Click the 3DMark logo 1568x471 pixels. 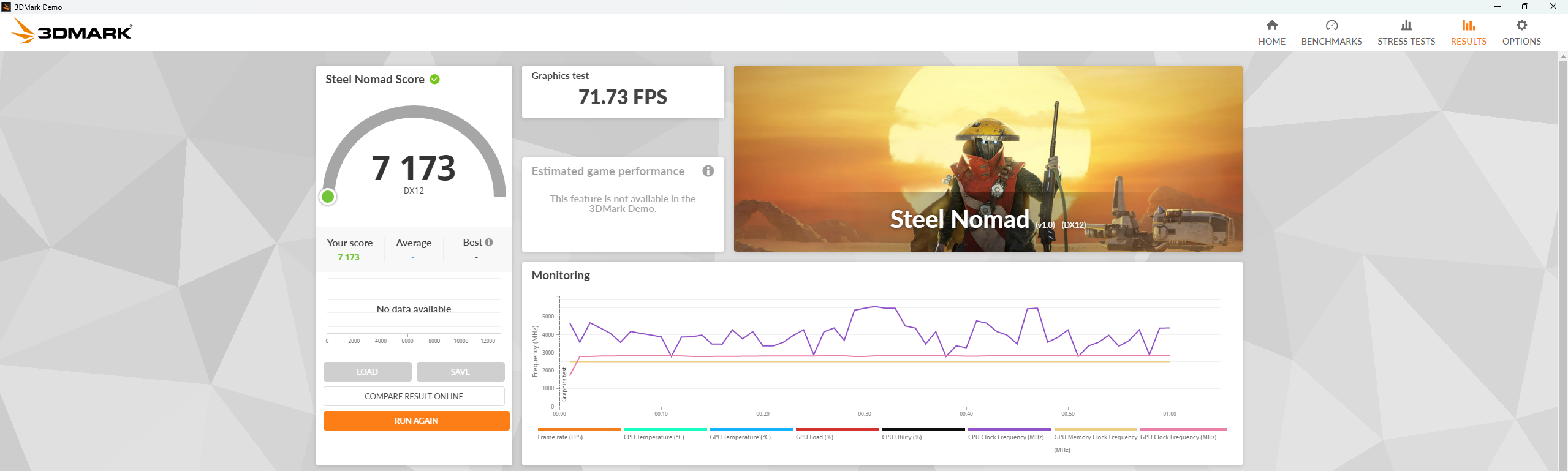click(x=72, y=31)
